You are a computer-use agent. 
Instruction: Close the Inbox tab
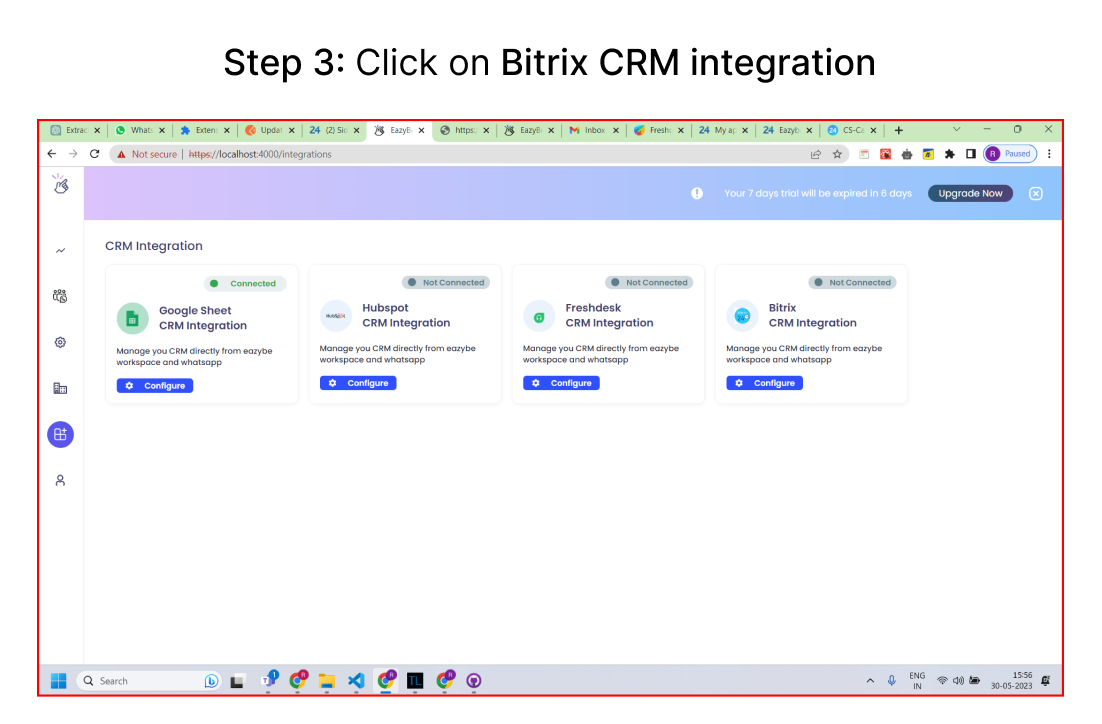(x=616, y=130)
